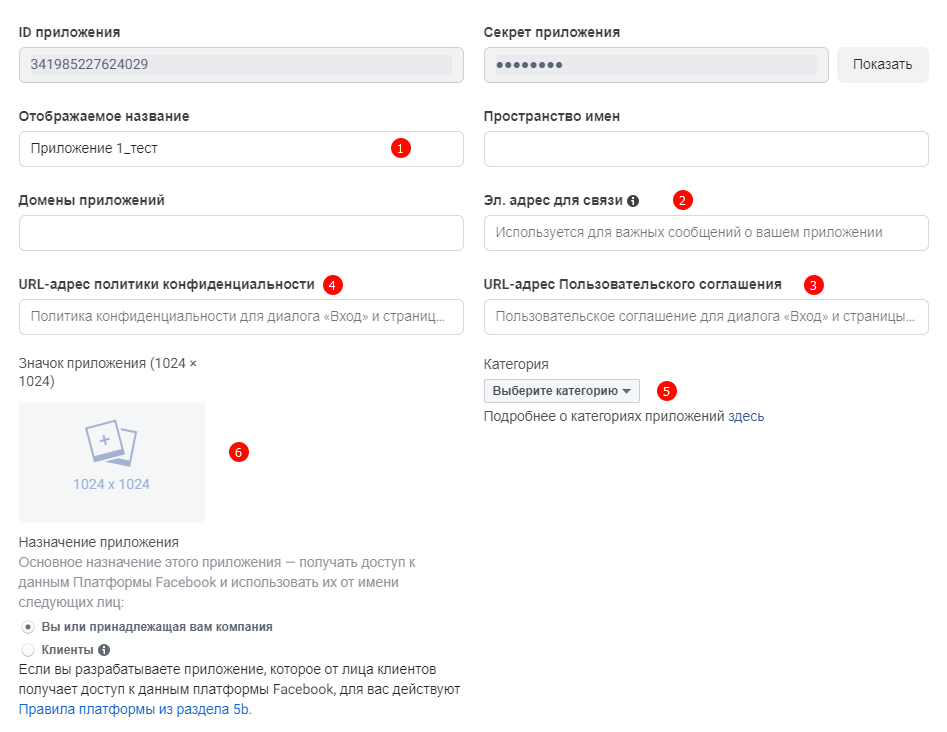This screenshot has height=732, width=947.
Task: Open 'Правила платформы из раздела 5b' link
Action: tap(135, 709)
